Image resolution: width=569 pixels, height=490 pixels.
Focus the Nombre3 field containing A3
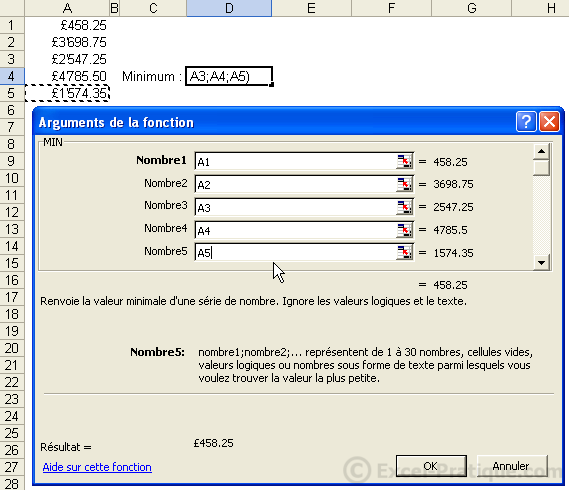click(295, 207)
